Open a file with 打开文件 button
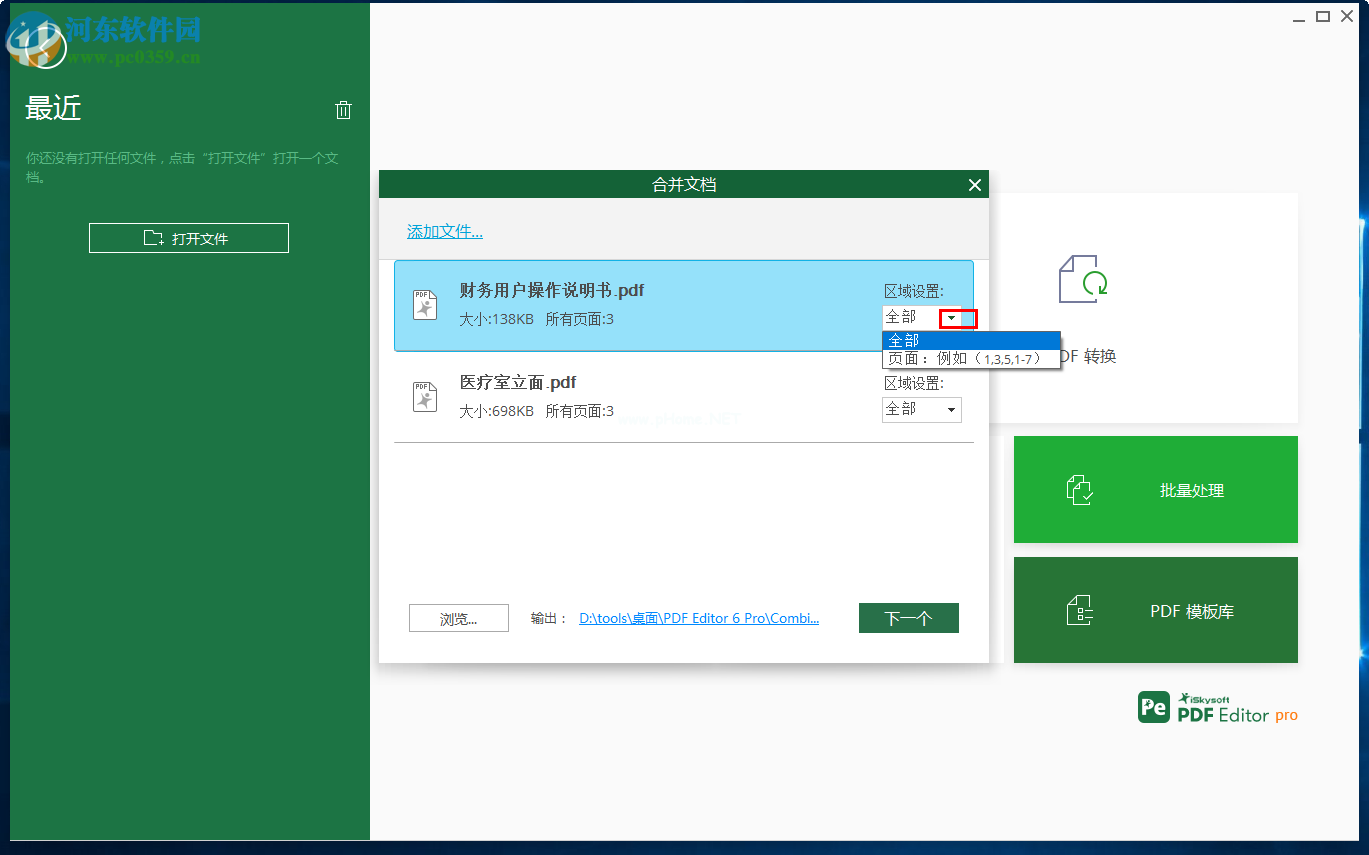The height and width of the screenshot is (855, 1369). coord(189,238)
